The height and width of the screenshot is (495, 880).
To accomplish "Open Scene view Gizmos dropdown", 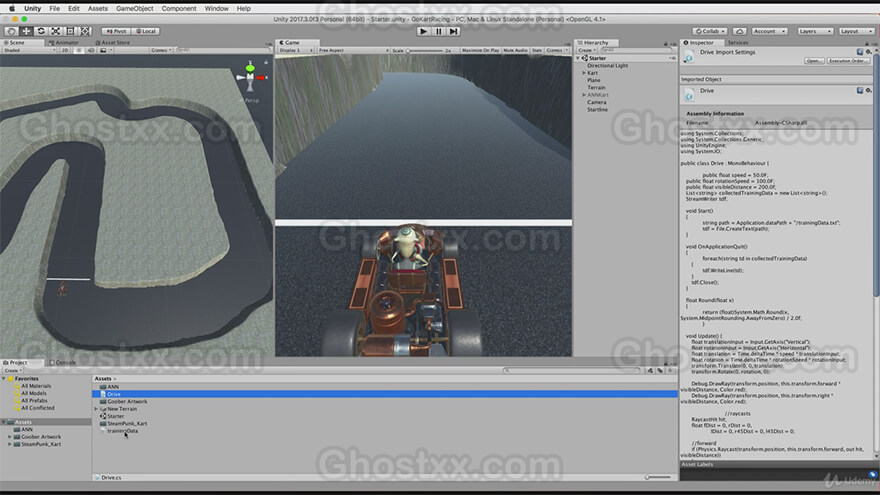I will 162,50.
